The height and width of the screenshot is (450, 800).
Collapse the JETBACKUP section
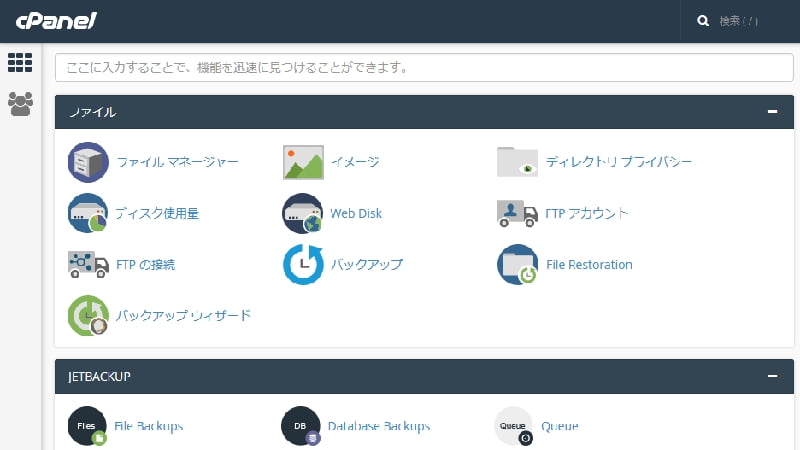pos(772,376)
